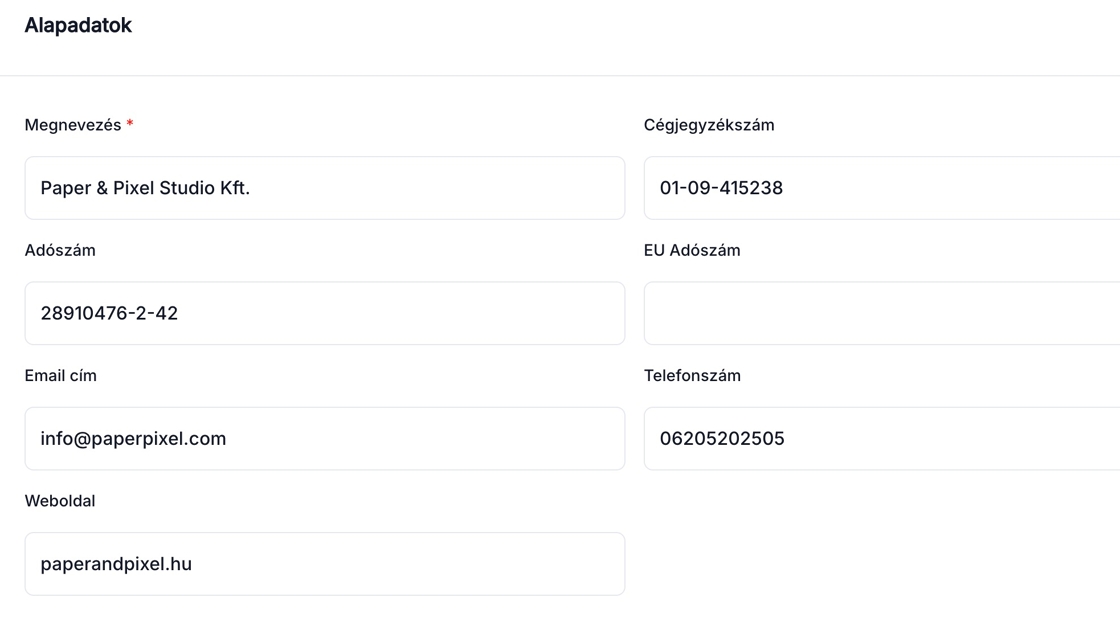The height and width of the screenshot is (626, 1120).
Task: Click the Weboldal label text
Action: (x=60, y=501)
